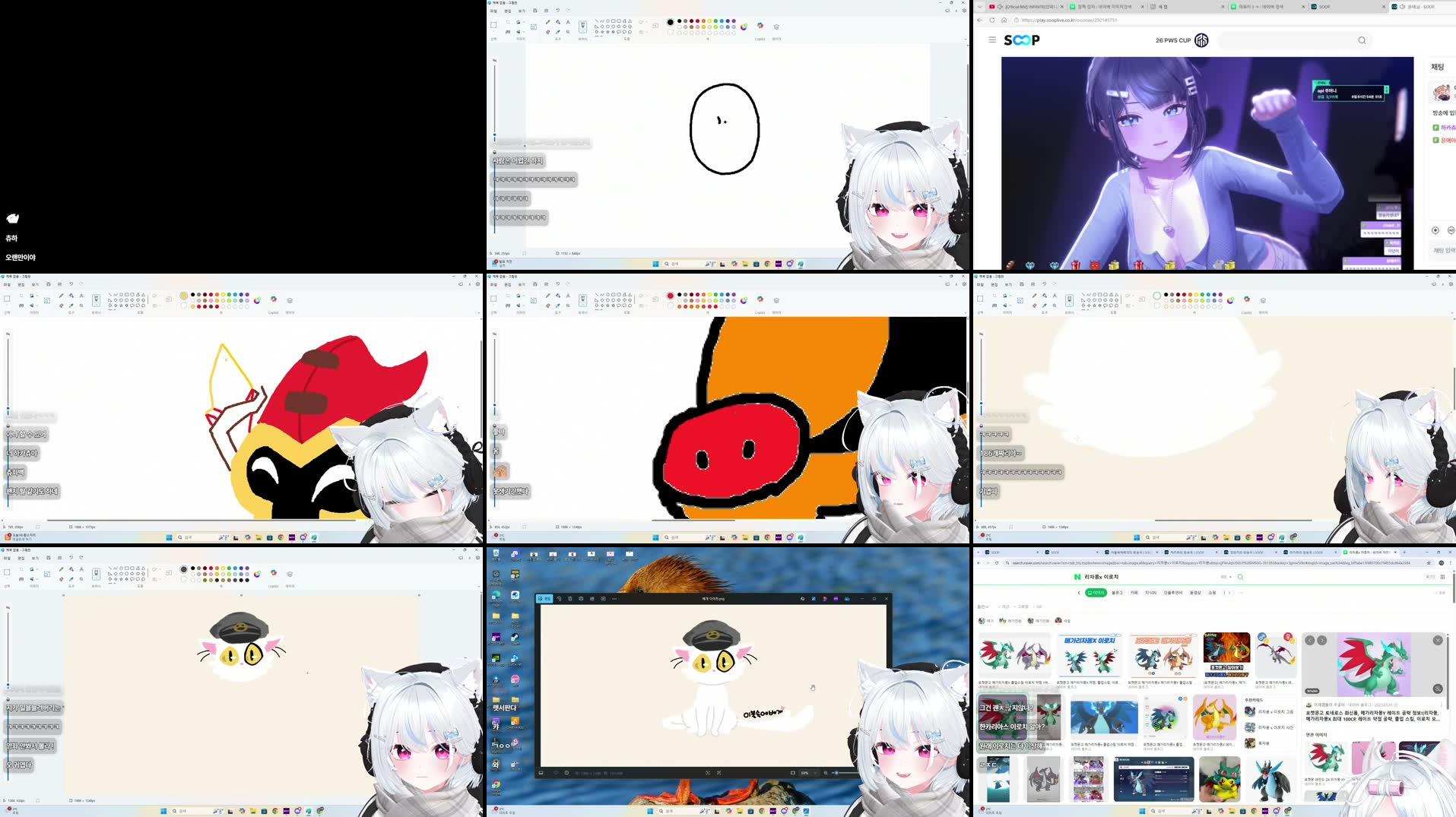Viewport: 1456px width, 817px height.
Task: Open Copilot in Paint's toolbar
Action: pyautogui.click(x=760, y=25)
